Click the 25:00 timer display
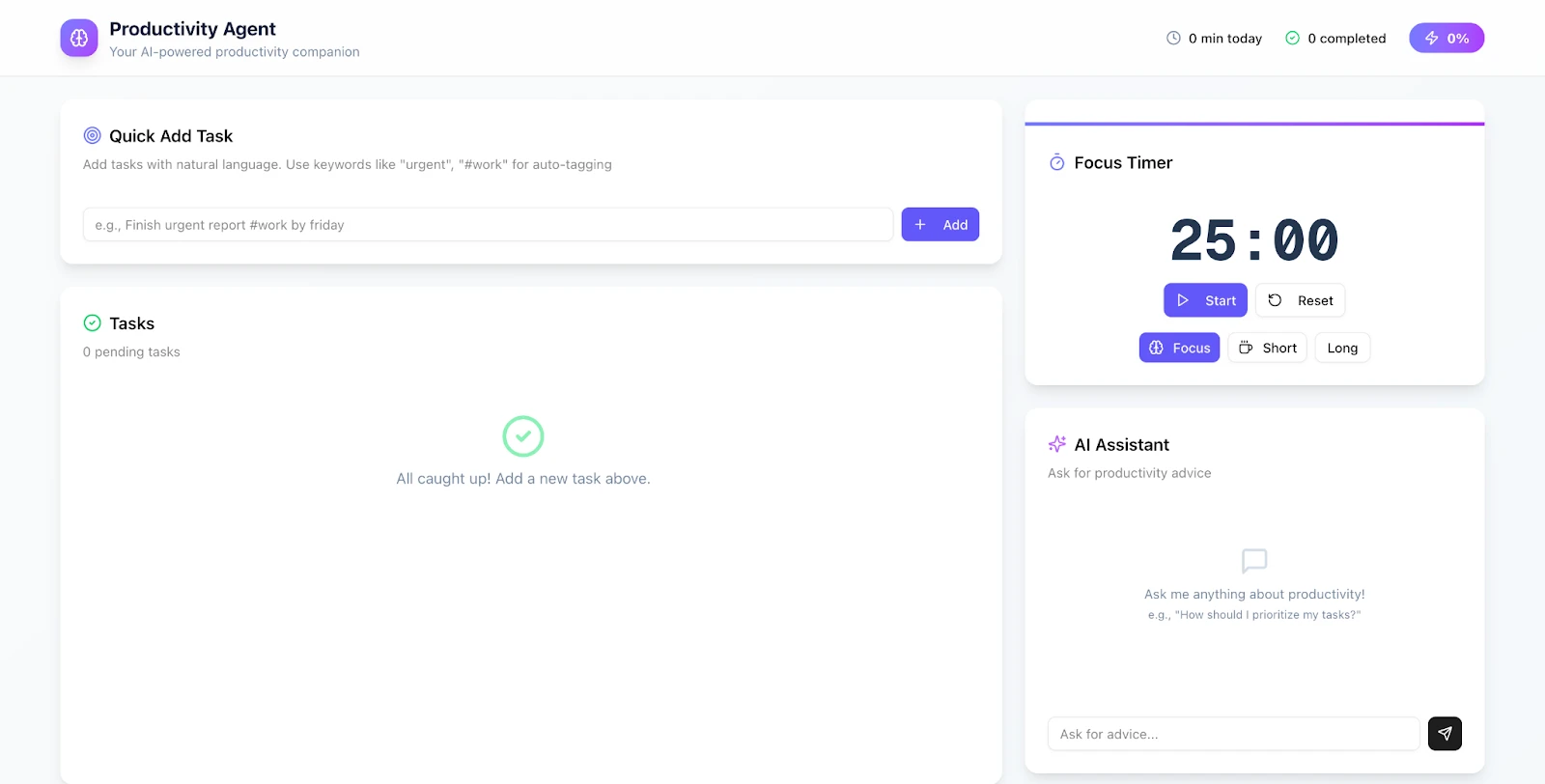Image resolution: width=1545 pixels, height=784 pixels. coord(1254,240)
